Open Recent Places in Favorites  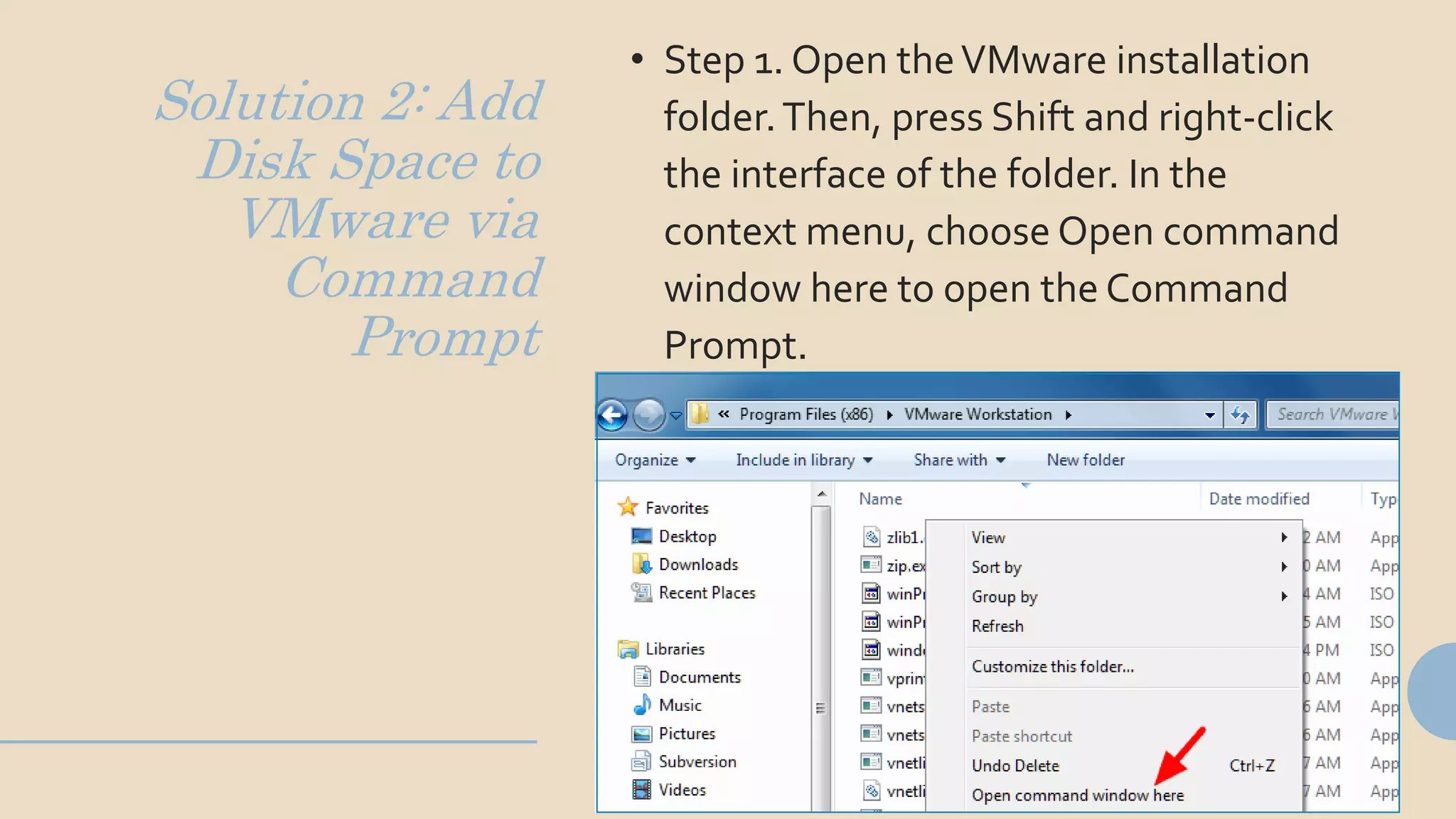(707, 593)
